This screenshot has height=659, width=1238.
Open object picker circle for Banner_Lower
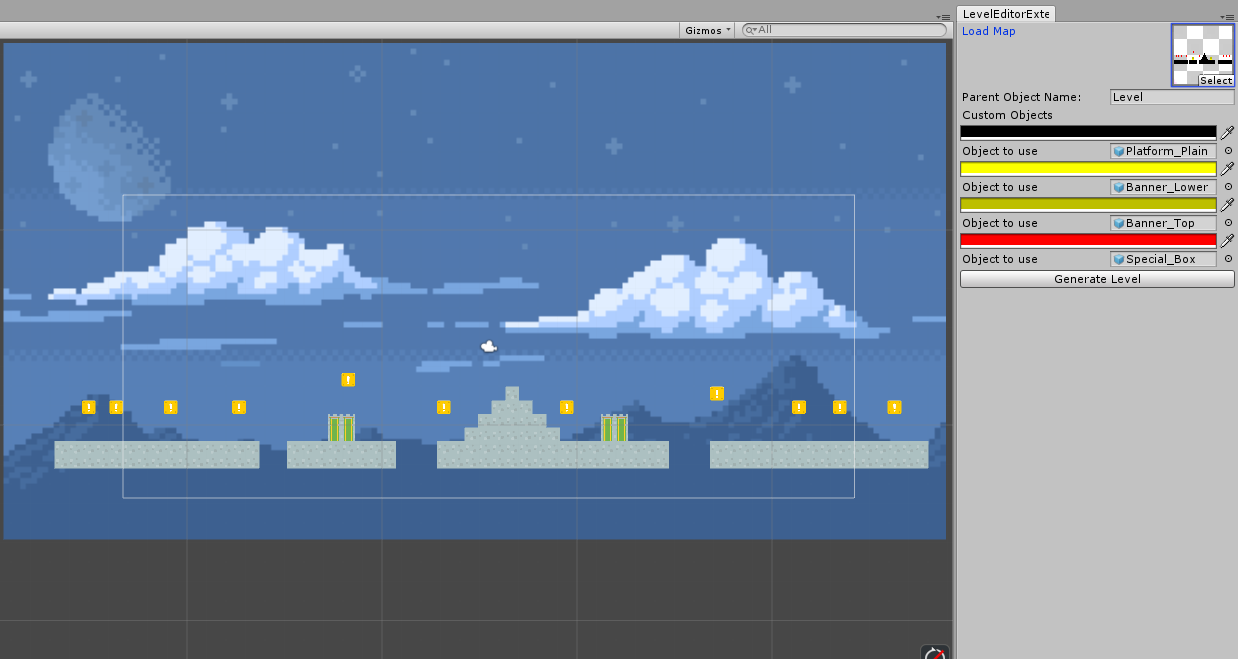point(1228,187)
